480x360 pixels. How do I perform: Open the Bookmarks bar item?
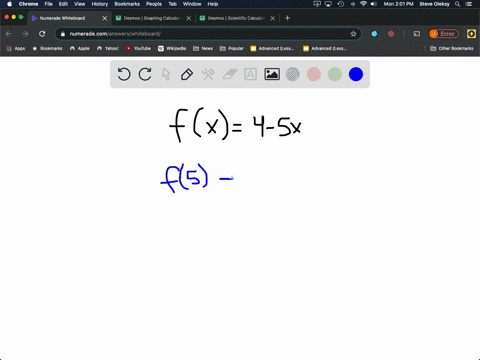point(47,48)
